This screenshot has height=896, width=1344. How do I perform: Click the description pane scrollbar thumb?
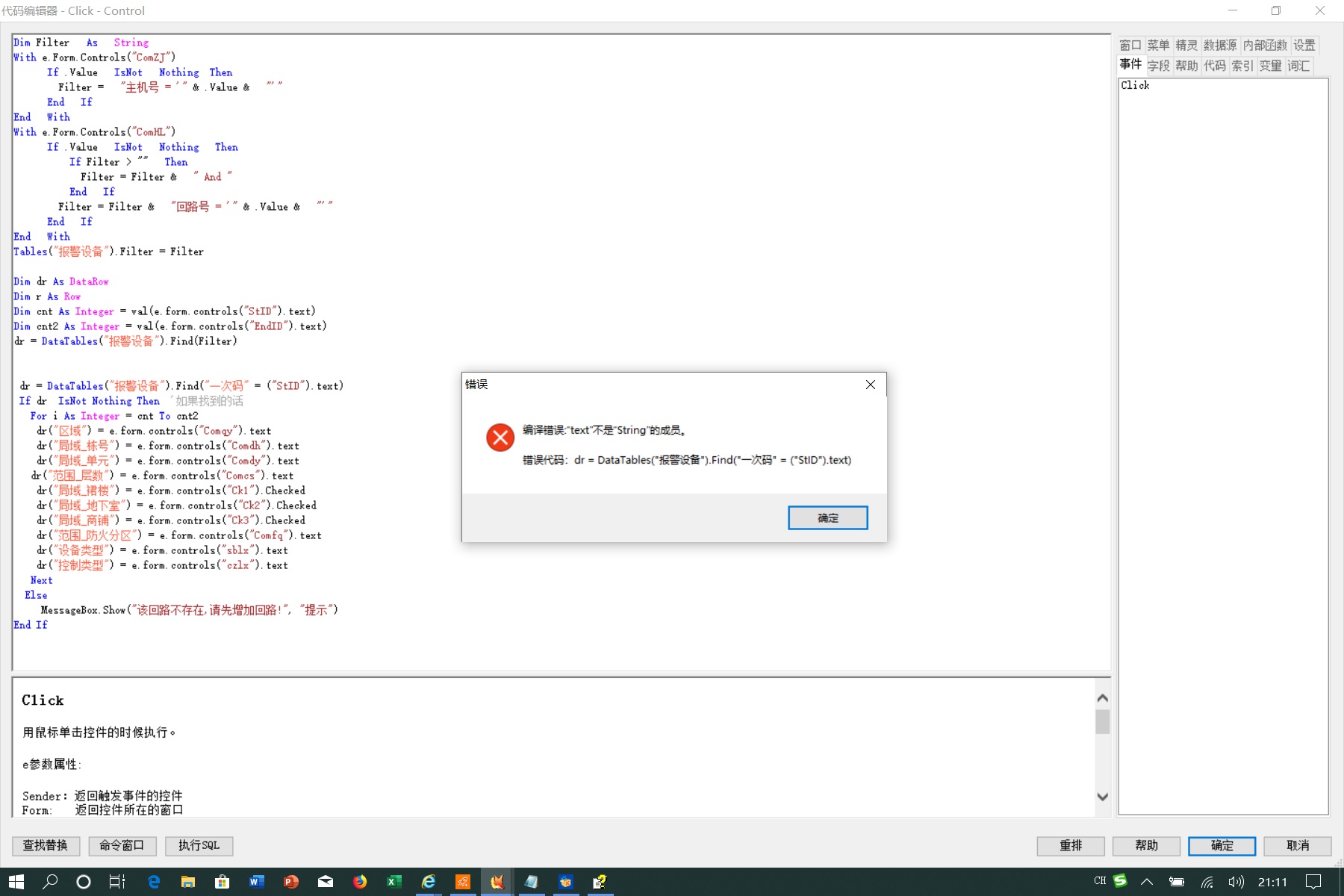coord(1102,721)
